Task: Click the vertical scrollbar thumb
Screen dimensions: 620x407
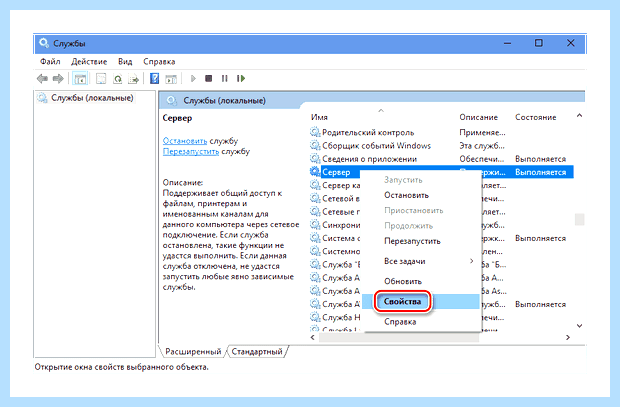Action: coord(579,219)
